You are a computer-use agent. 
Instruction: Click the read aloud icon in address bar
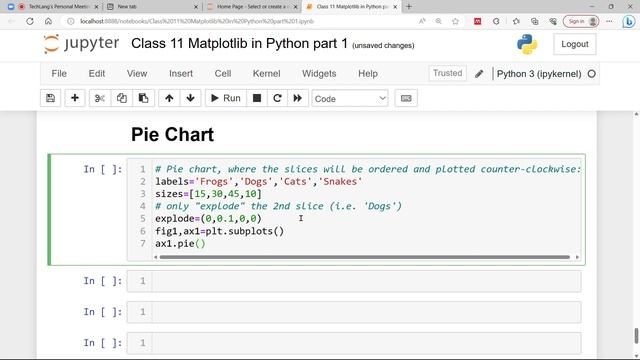tap(422, 21)
